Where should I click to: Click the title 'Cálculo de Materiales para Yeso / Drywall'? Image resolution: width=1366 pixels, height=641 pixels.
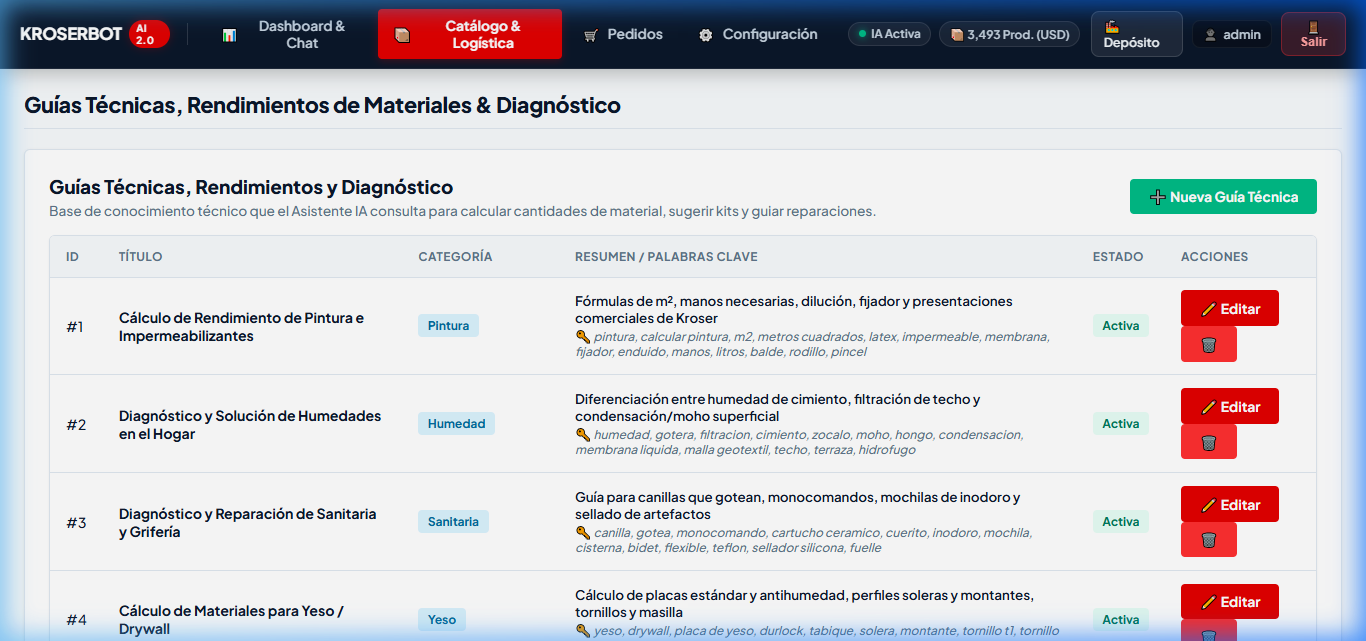[x=231, y=620]
